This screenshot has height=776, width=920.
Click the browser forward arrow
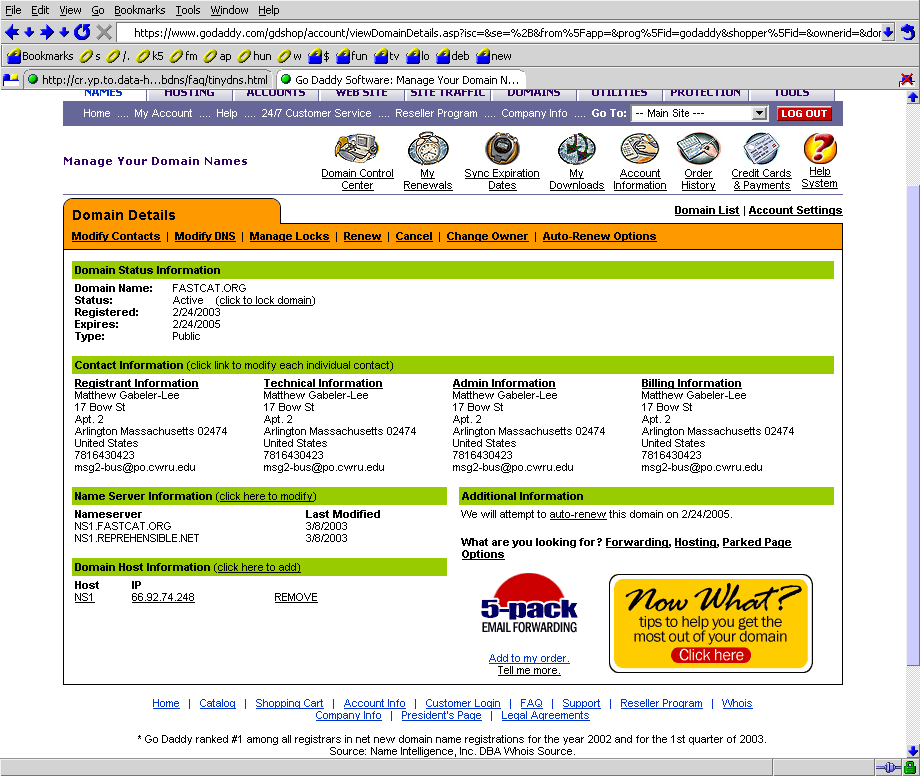coord(47,32)
